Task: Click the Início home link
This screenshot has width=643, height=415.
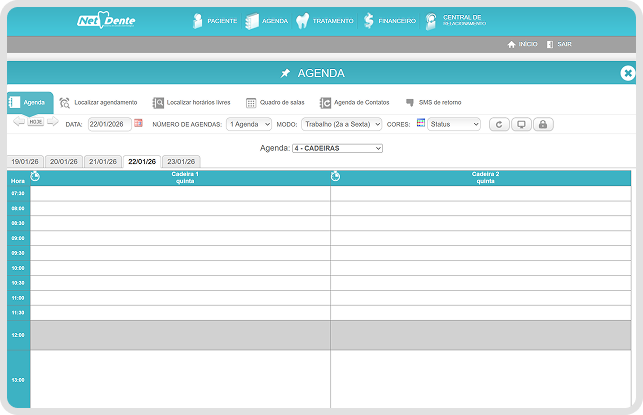Action: click(x=522, y=45)
